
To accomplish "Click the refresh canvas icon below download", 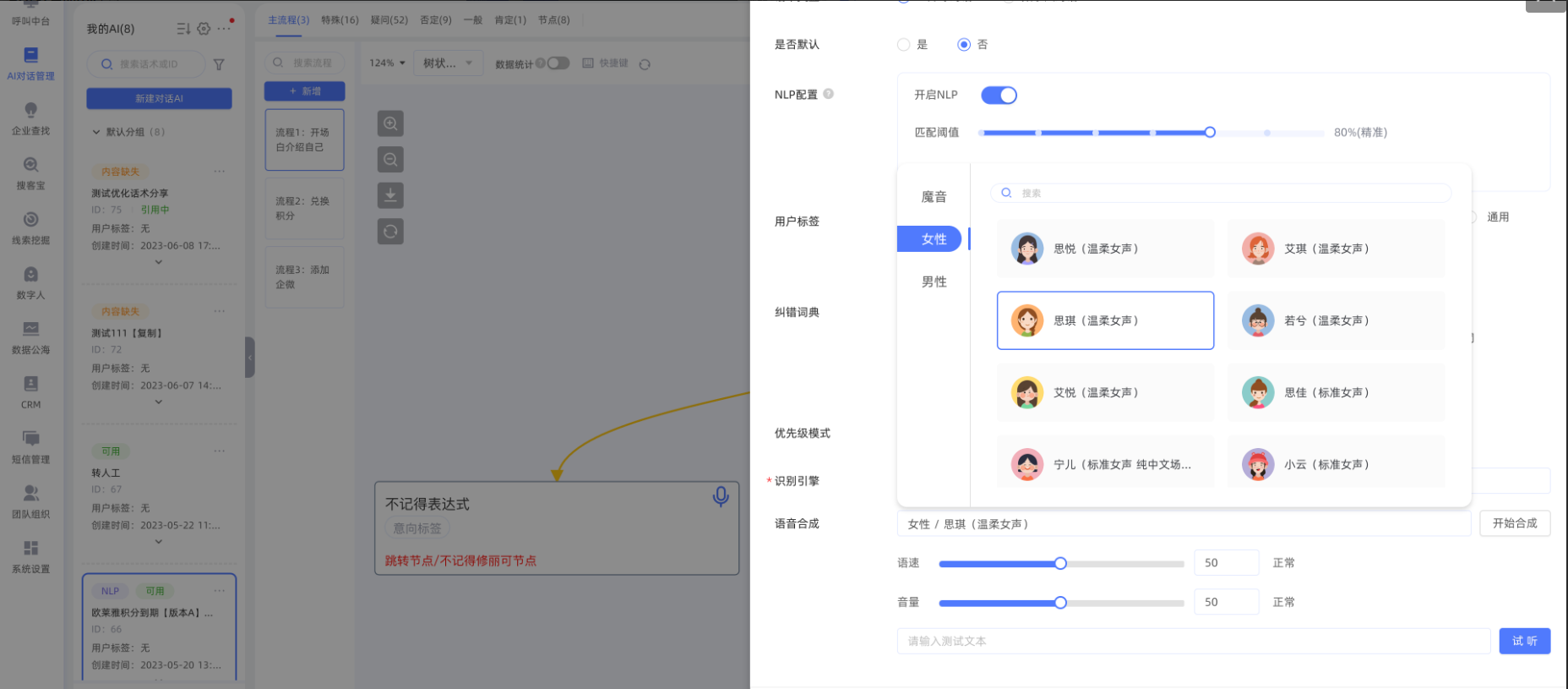I will [390, 232].
